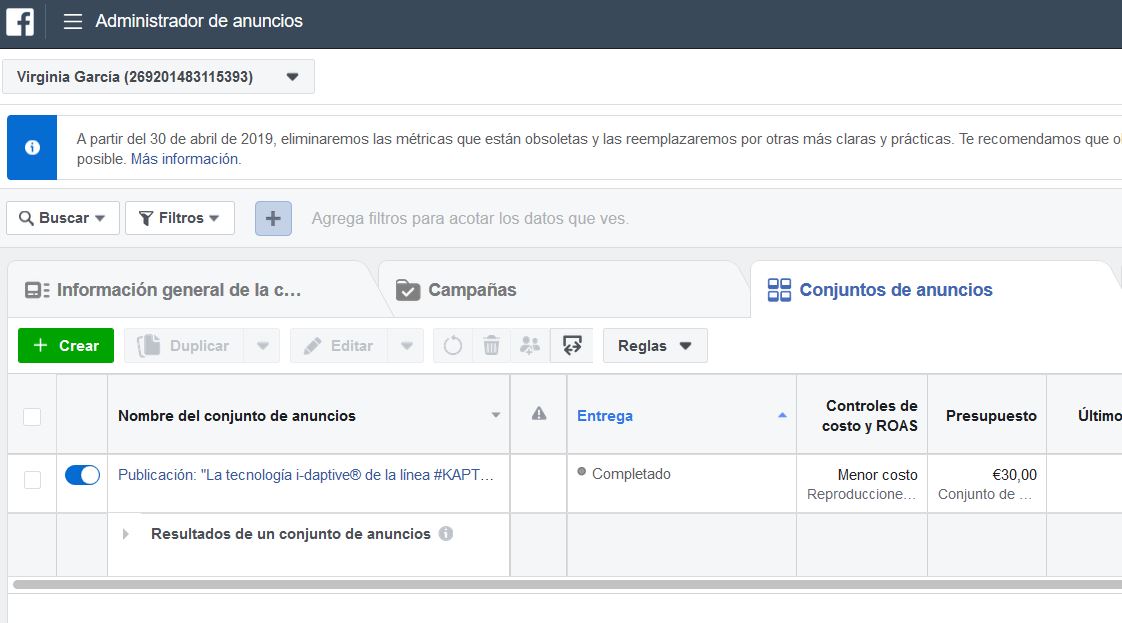Switch to the Campañas tab
Screen dimensions: 1122x623
click(472, 290)
